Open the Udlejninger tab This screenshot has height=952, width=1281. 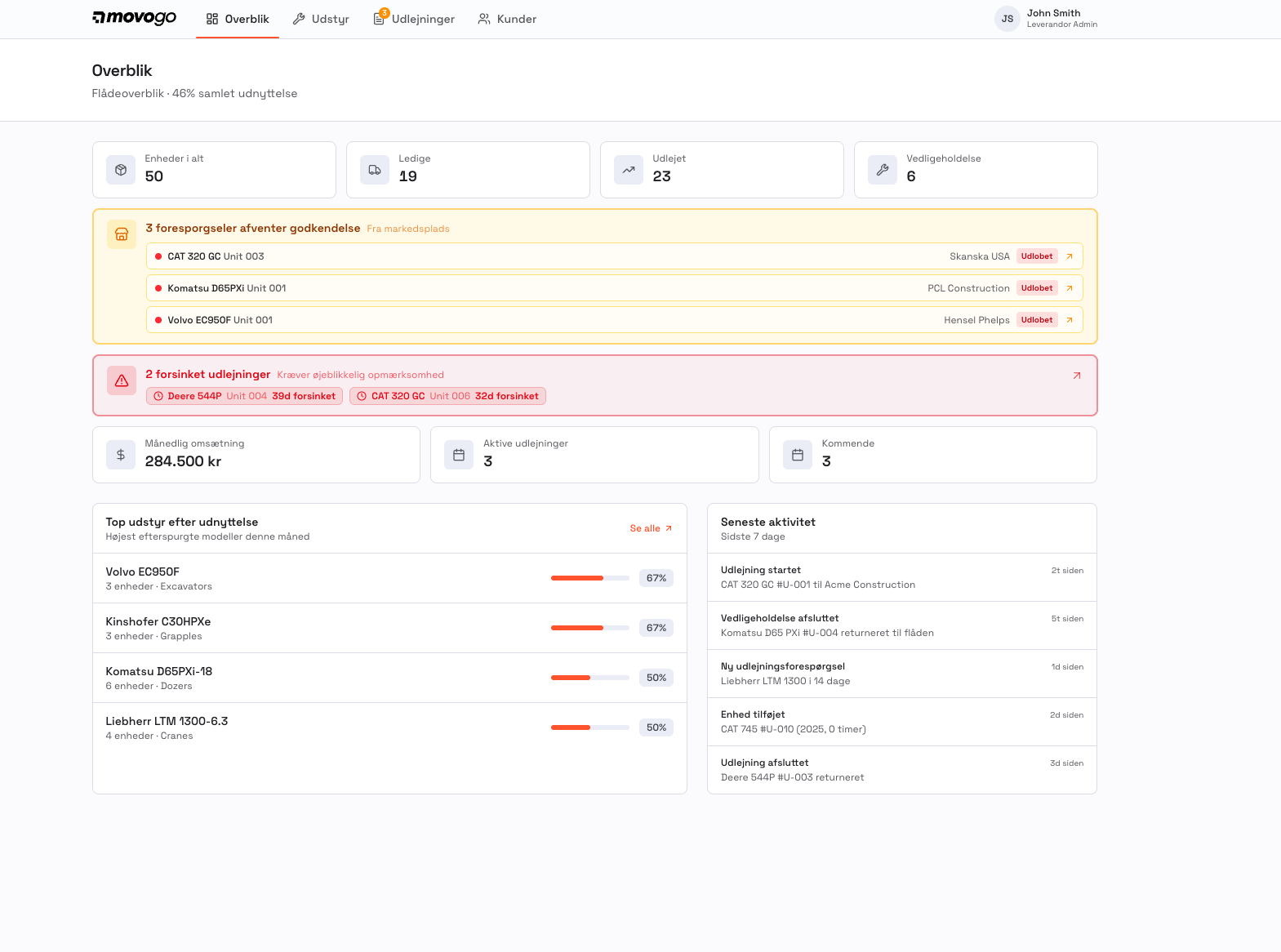[414, 19]
